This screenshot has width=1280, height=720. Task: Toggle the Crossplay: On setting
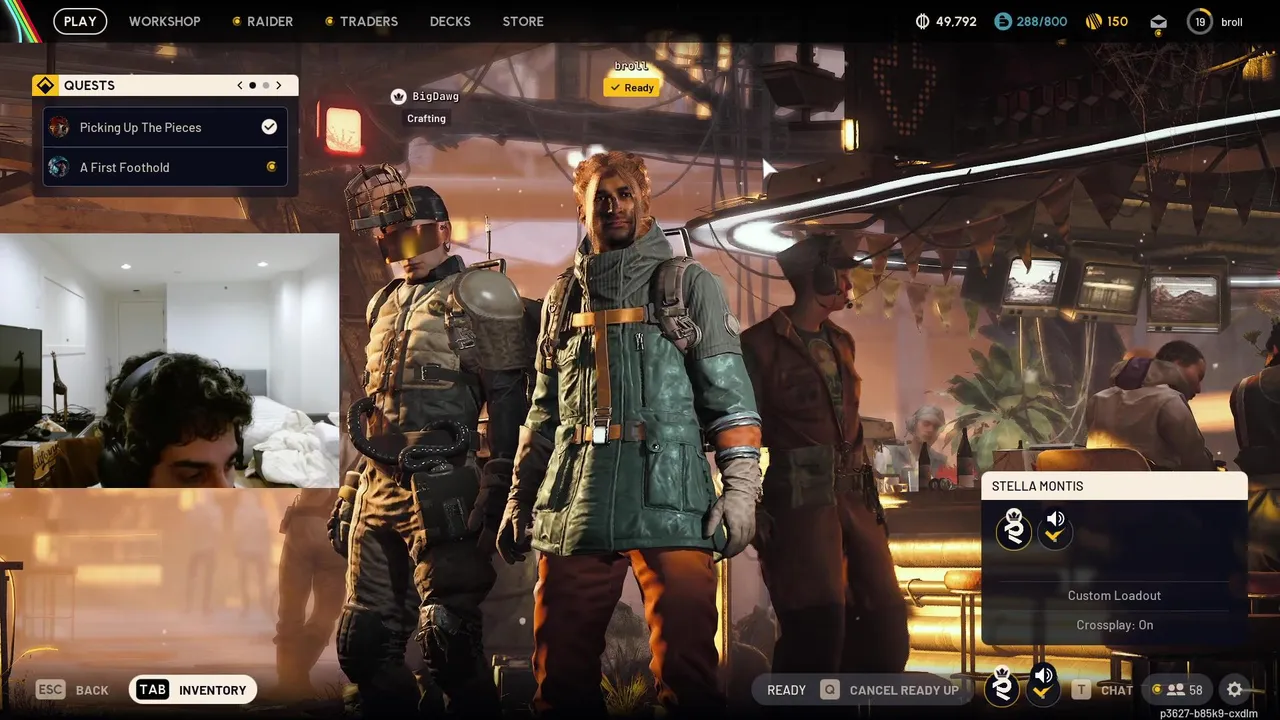[x=1114, y=625]
